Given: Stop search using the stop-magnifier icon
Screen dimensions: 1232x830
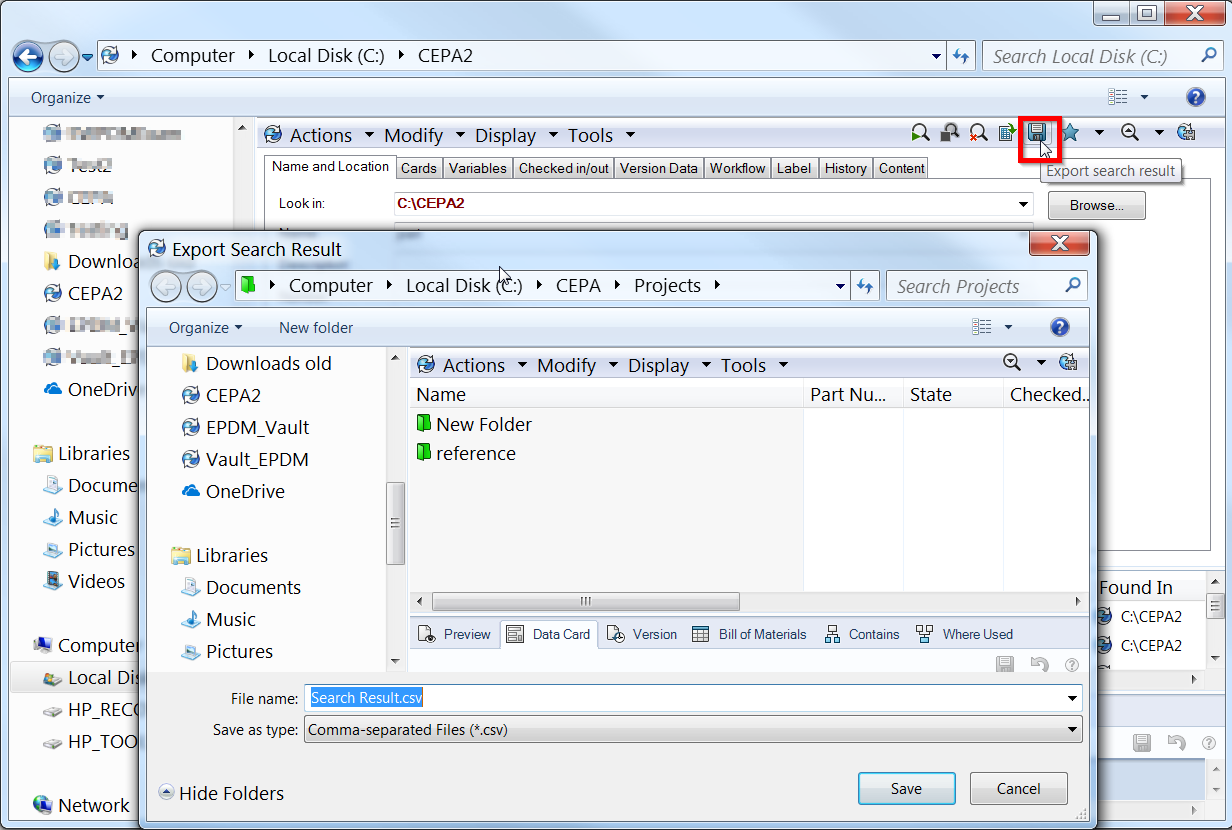Looking at the screenshot, I should click(950, 133).
